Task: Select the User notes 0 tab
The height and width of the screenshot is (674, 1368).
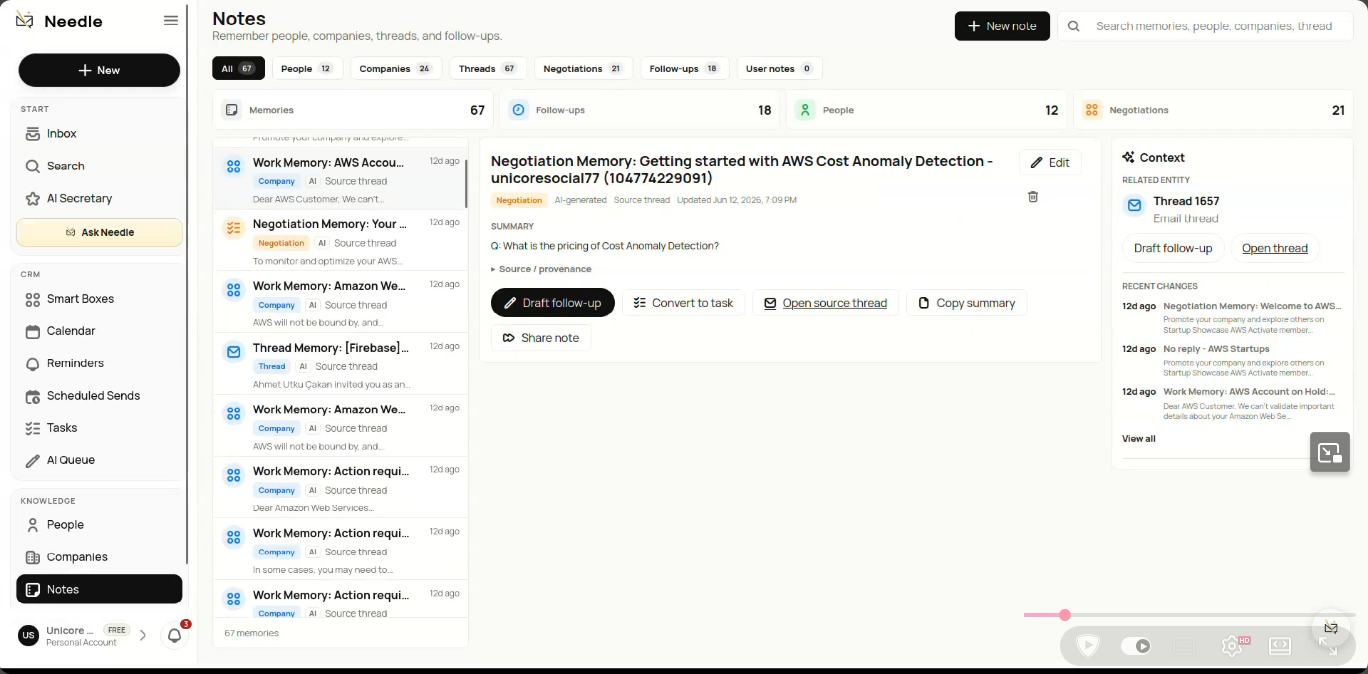Action: pyautogui.click(x=780, y=69)
